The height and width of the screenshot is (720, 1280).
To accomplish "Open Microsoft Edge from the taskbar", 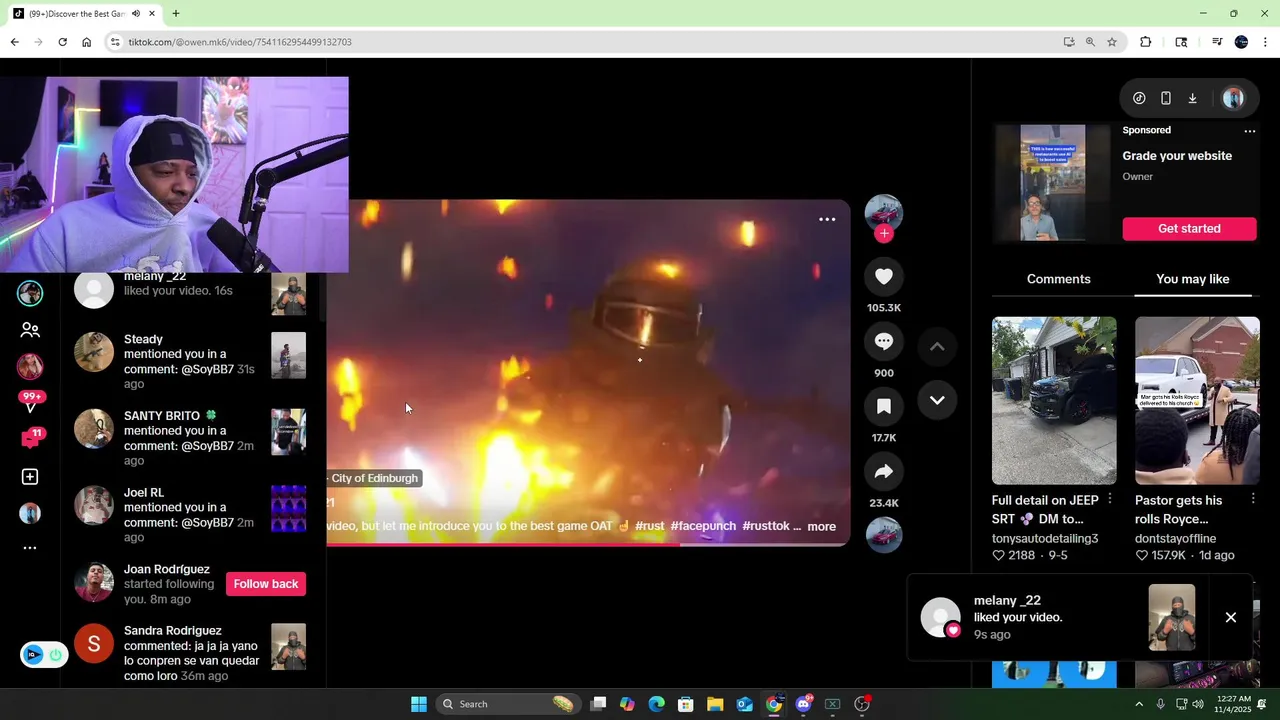I will pyautogui.click(x=656, y=704).
